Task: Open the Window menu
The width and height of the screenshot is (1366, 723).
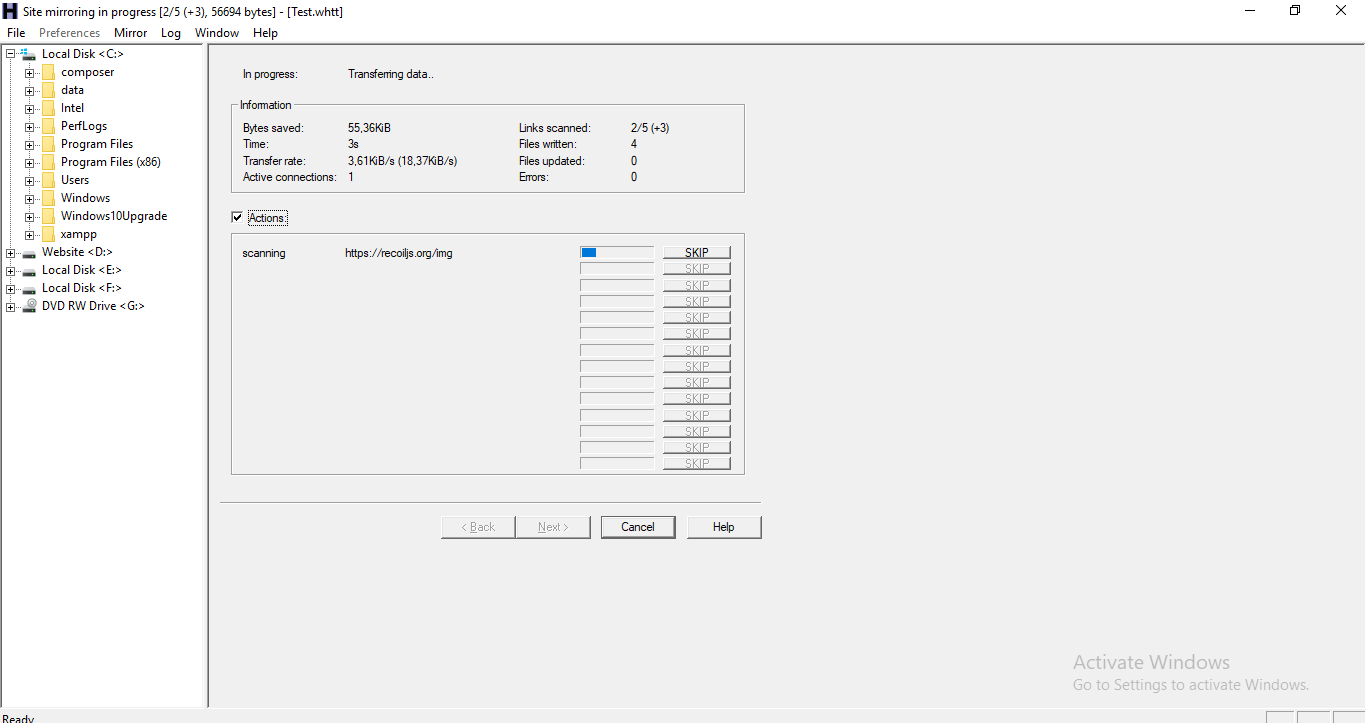Action: click(x=217, y=33)
